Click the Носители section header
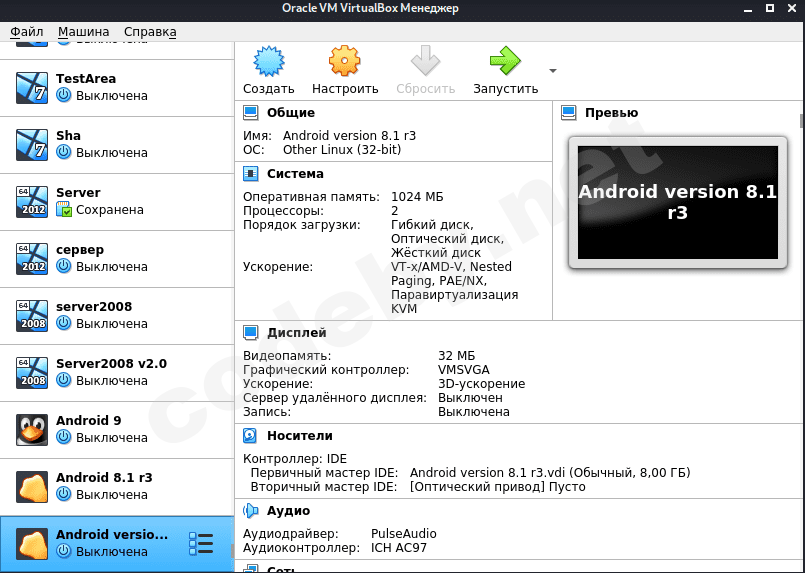This screenshot has width=805, height=573. [x=300, y=436]
